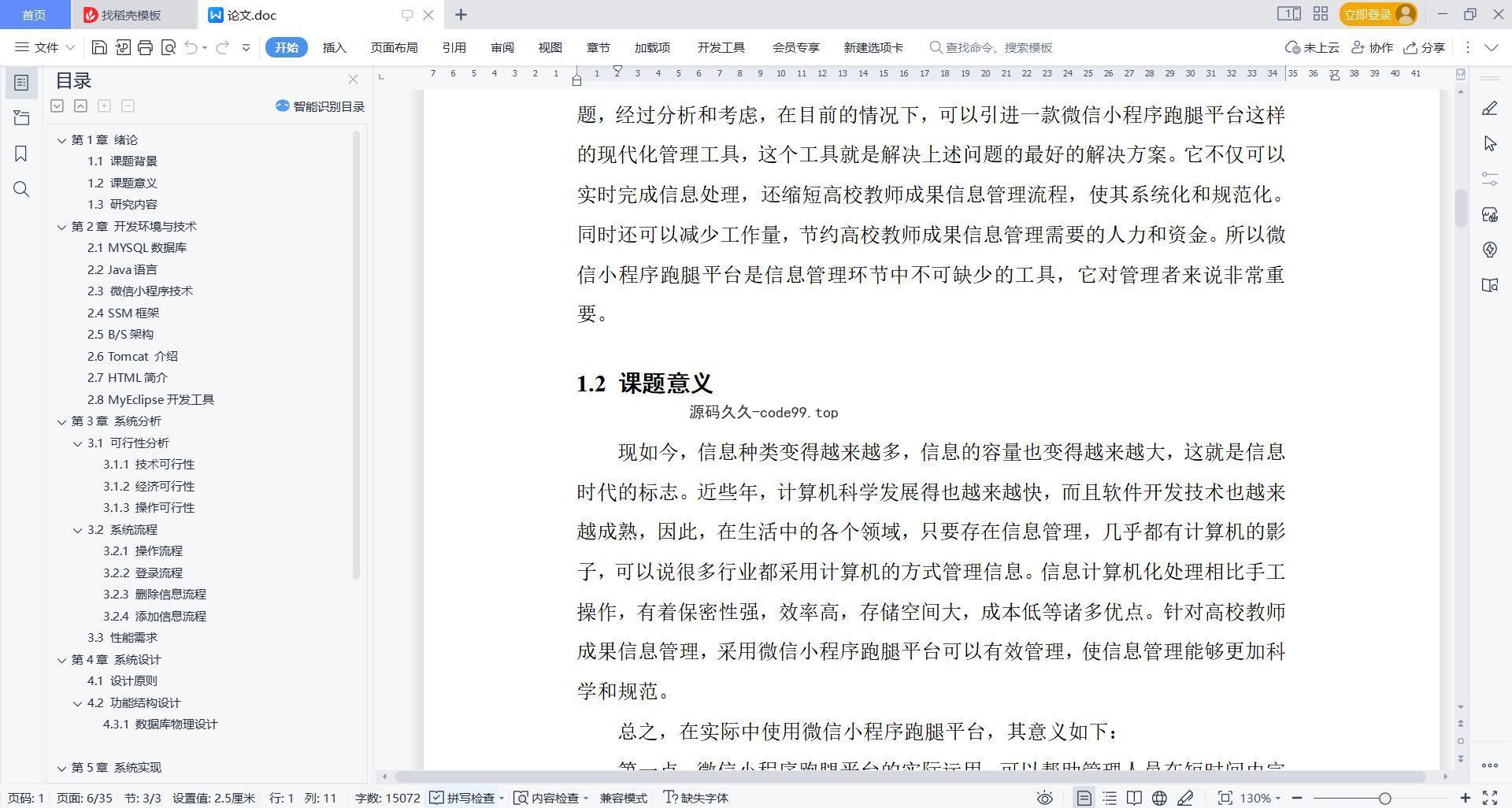Collapse 3.1 可行性分析 node
The height and width of the screenshot is (808, 1512).
click(77, 443)
